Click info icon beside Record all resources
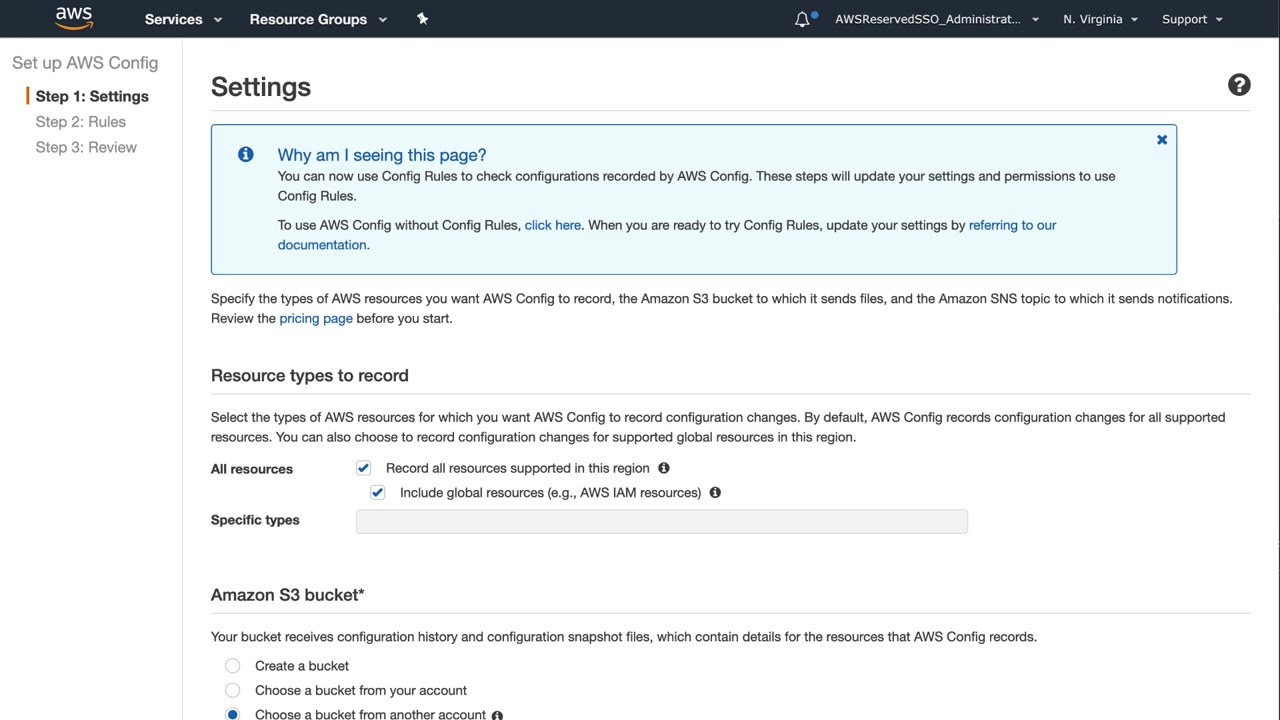This screenshot has width=1280, height=720. (663, 468)
